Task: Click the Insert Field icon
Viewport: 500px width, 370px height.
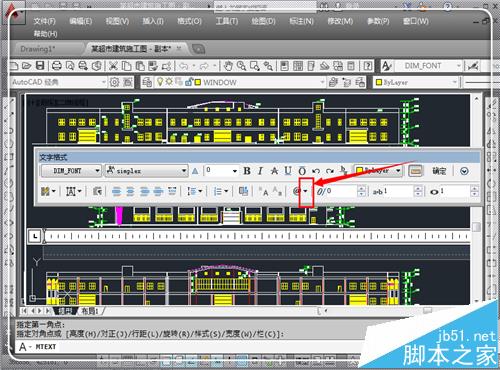Action: [x=243, y=191]
